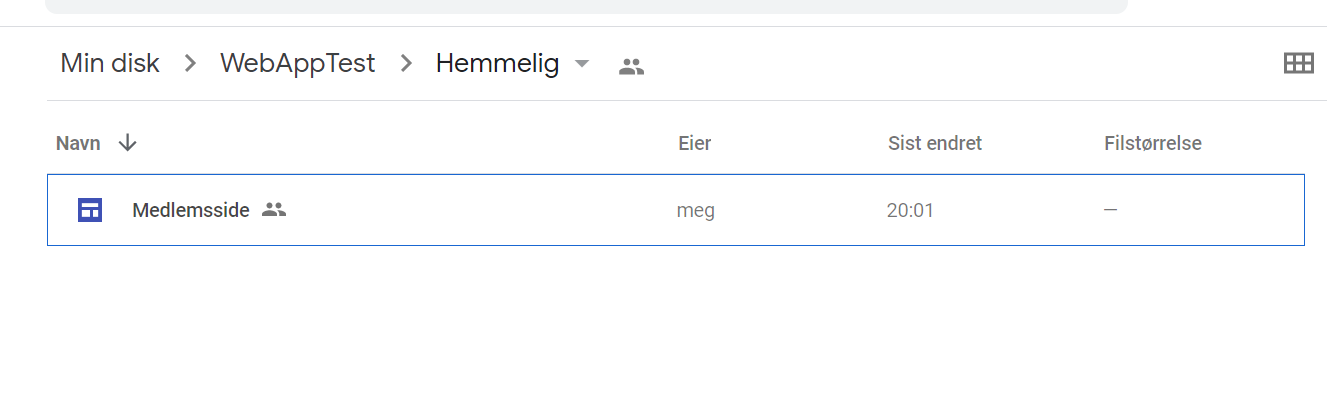Image resolution: width=1327 pixels, height=405 pixels.
Task: Click the Filstørrelse column header
Action: click(1153, 143)
